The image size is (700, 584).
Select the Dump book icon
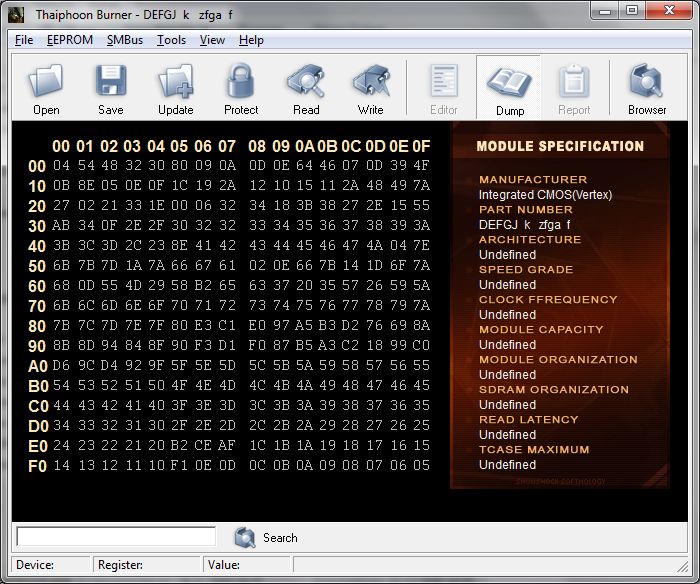click(x=509, y=82)
